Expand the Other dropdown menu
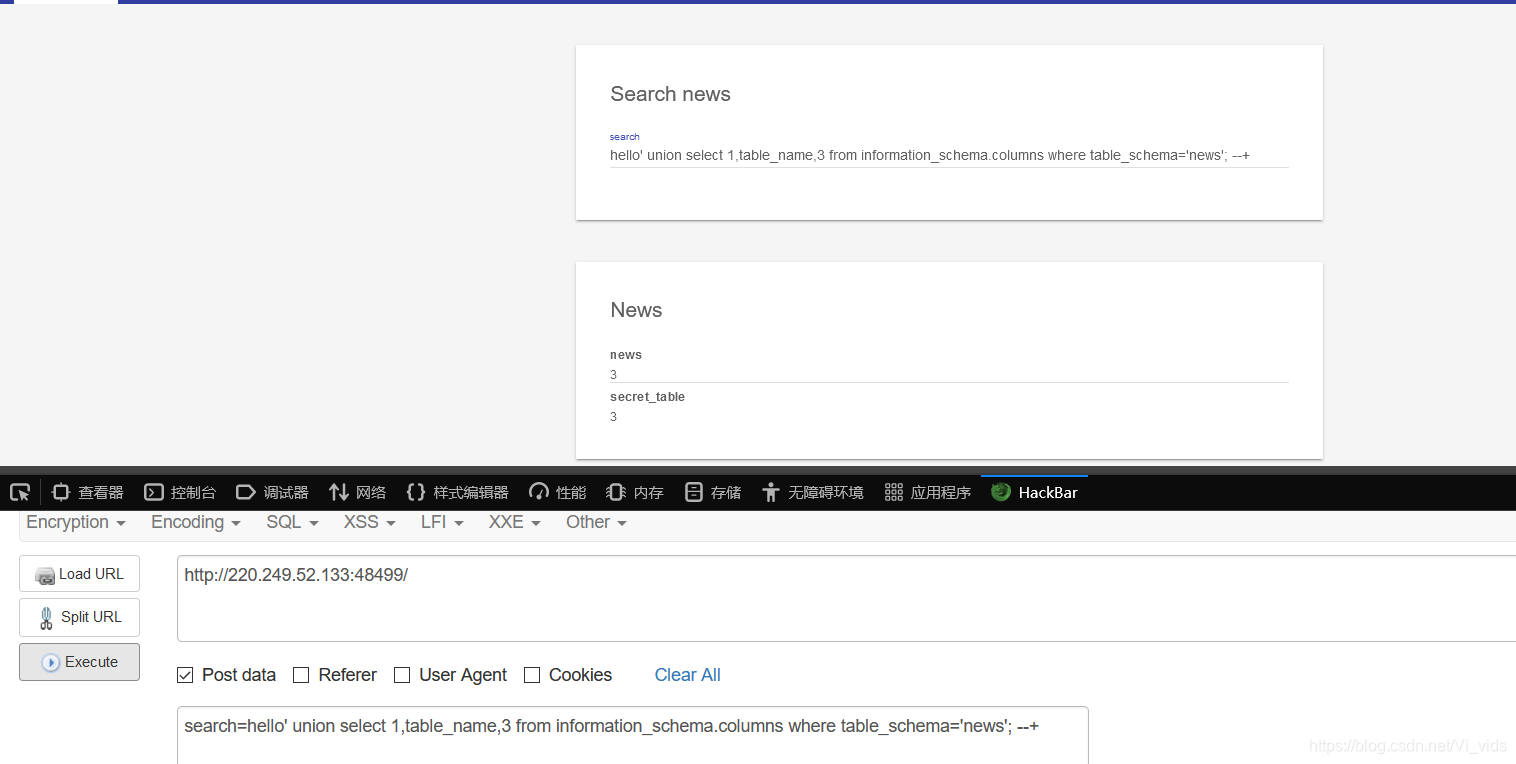 tap(596, 522)
